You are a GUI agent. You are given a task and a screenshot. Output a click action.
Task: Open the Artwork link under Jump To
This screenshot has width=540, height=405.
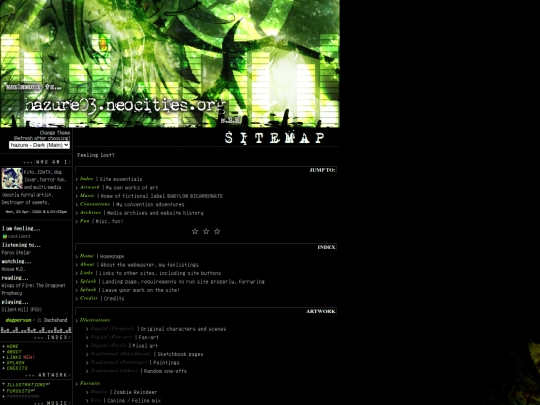tap(90, 187)
